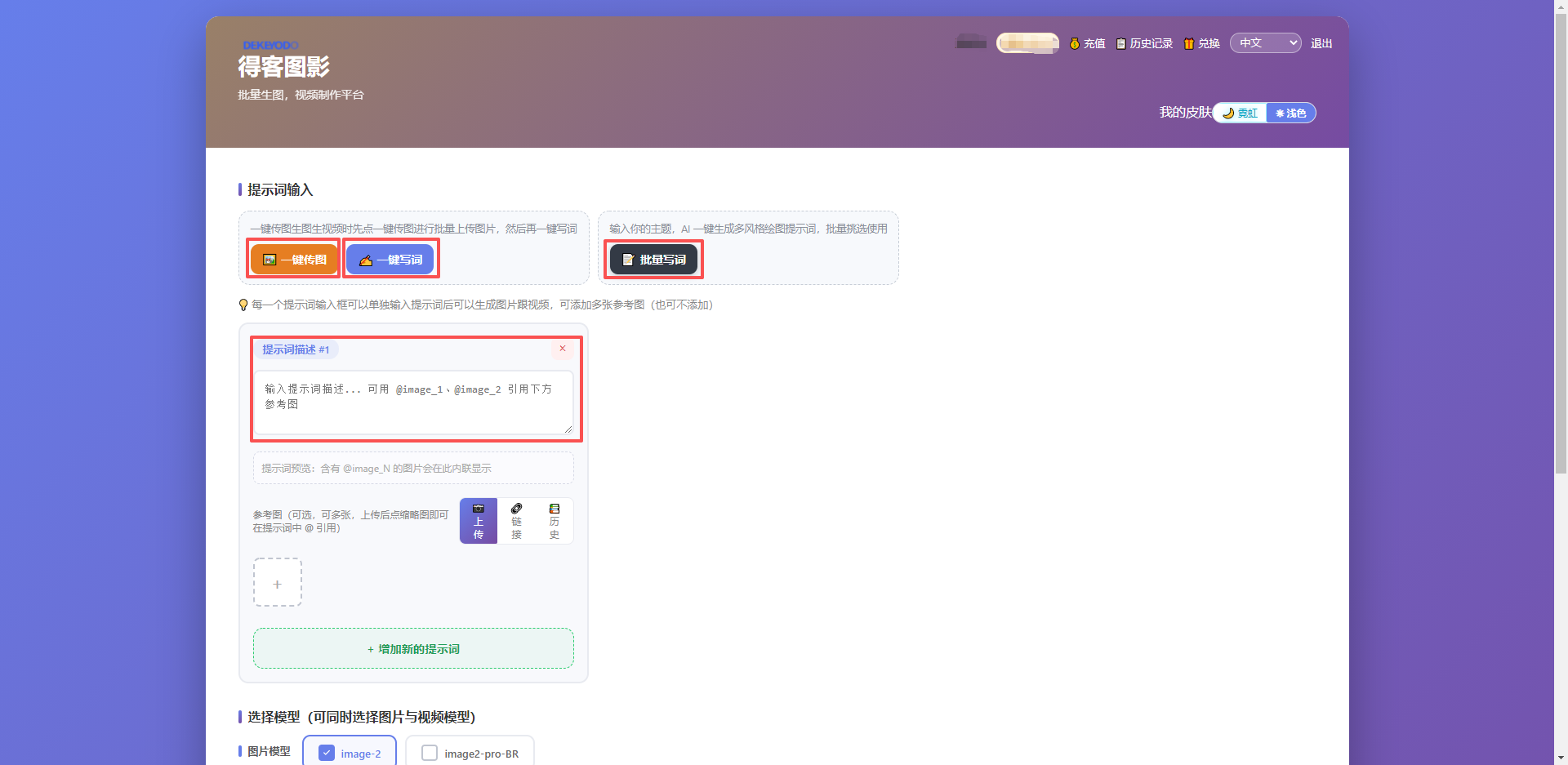The height and width of the screenshot is (765, 1568).
Task: Click the 得客图影 logo title
Action: pyautogui.click(x=283, y=66)
